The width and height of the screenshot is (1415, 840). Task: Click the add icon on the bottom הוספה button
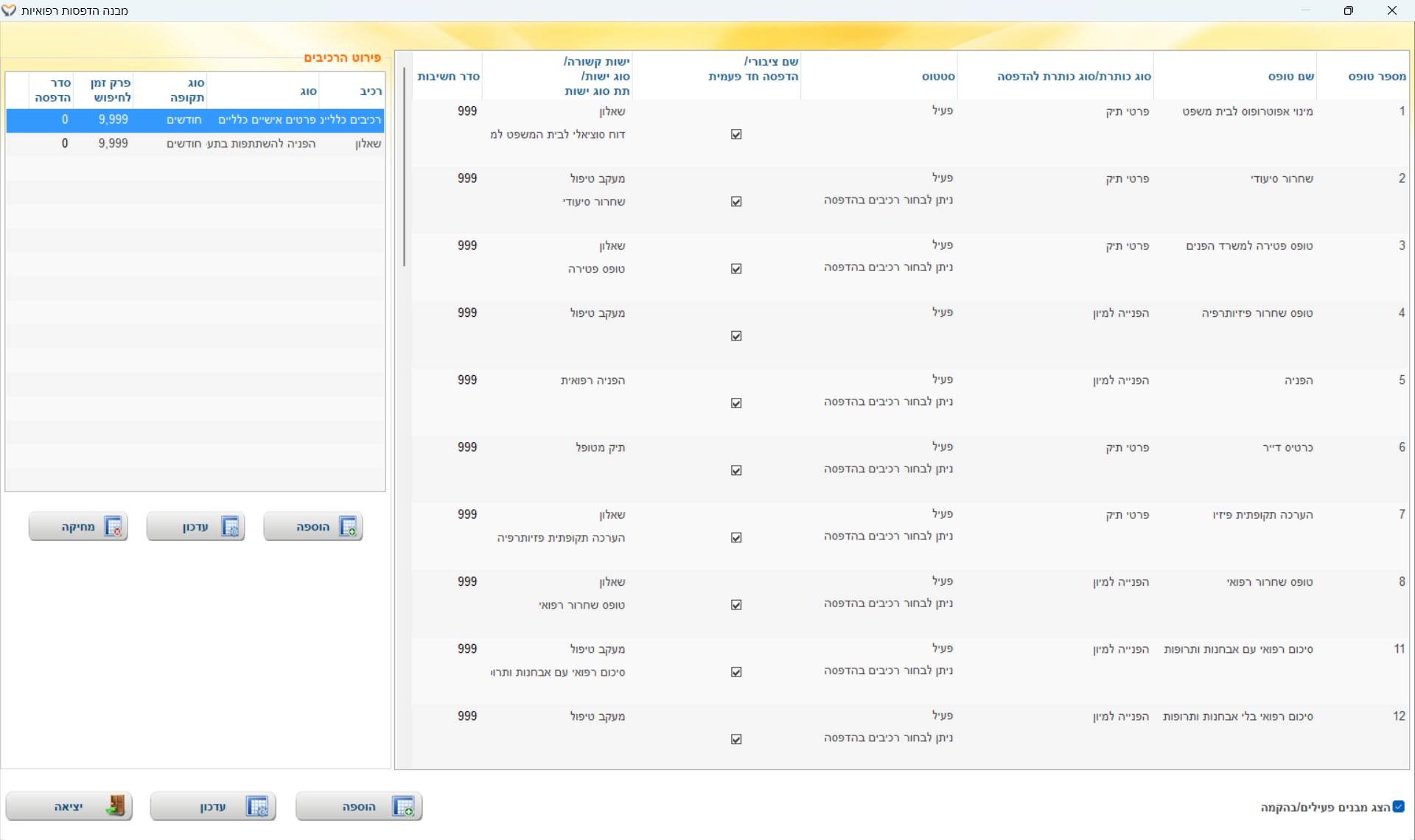(x=403, y=807)
